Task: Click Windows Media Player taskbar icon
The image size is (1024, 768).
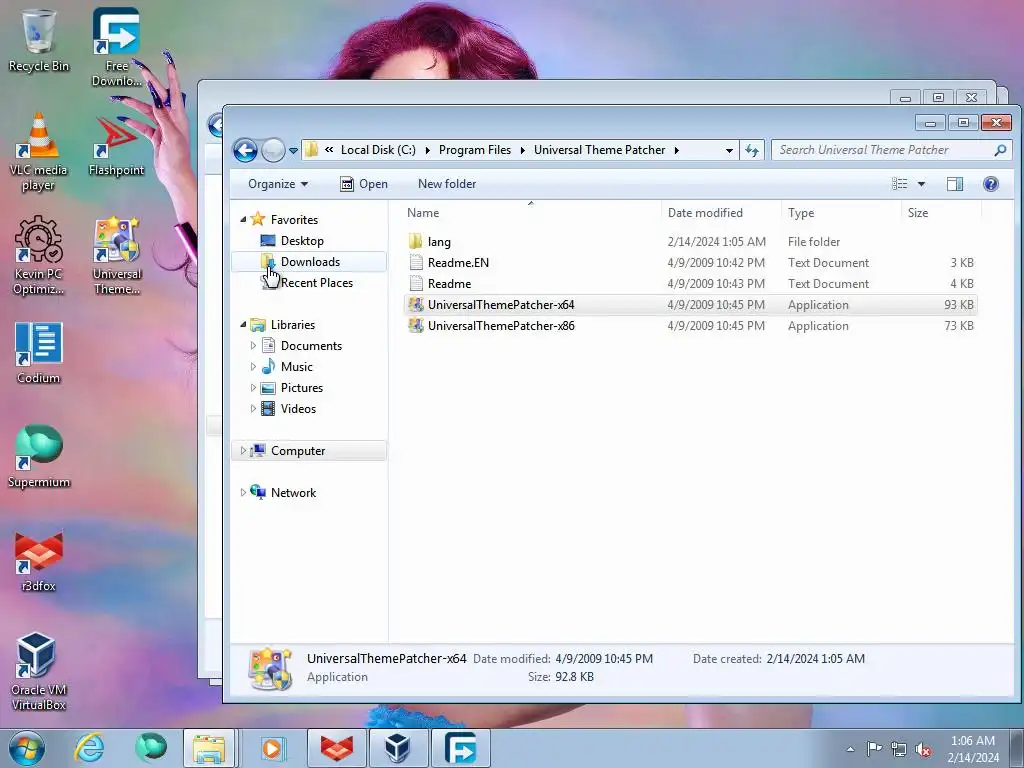Action: 272,748
